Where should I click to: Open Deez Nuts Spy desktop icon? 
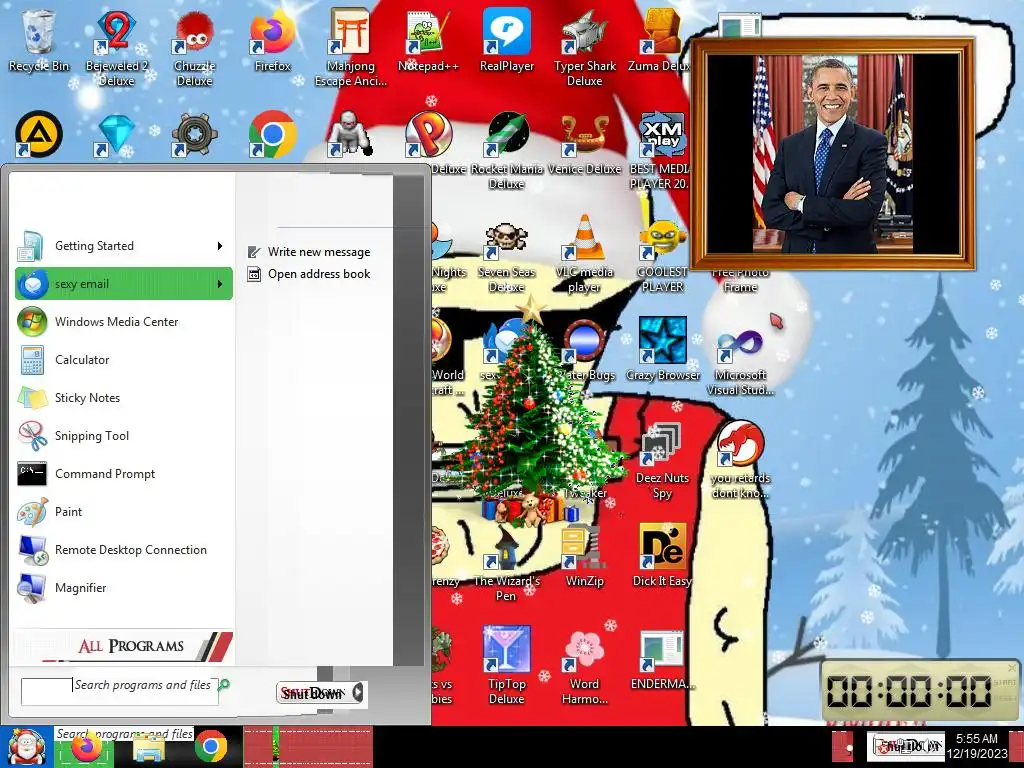(662, 460)
